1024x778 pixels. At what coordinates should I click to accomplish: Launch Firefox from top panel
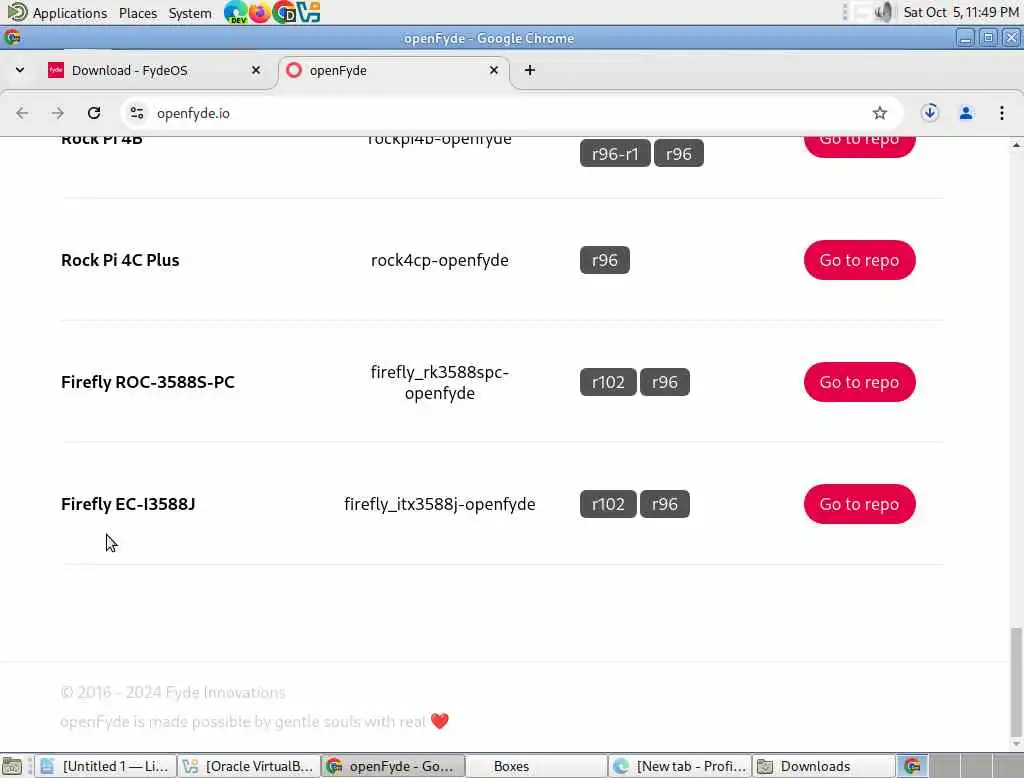click(x=259, y=12)
